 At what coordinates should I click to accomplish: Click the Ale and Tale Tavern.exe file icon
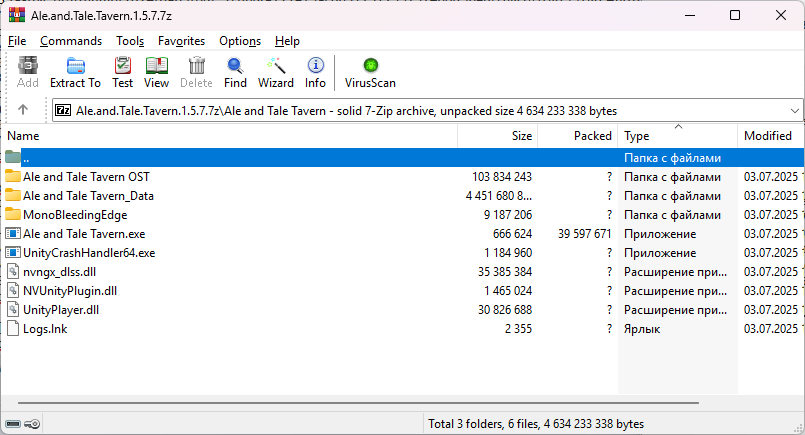13,234
